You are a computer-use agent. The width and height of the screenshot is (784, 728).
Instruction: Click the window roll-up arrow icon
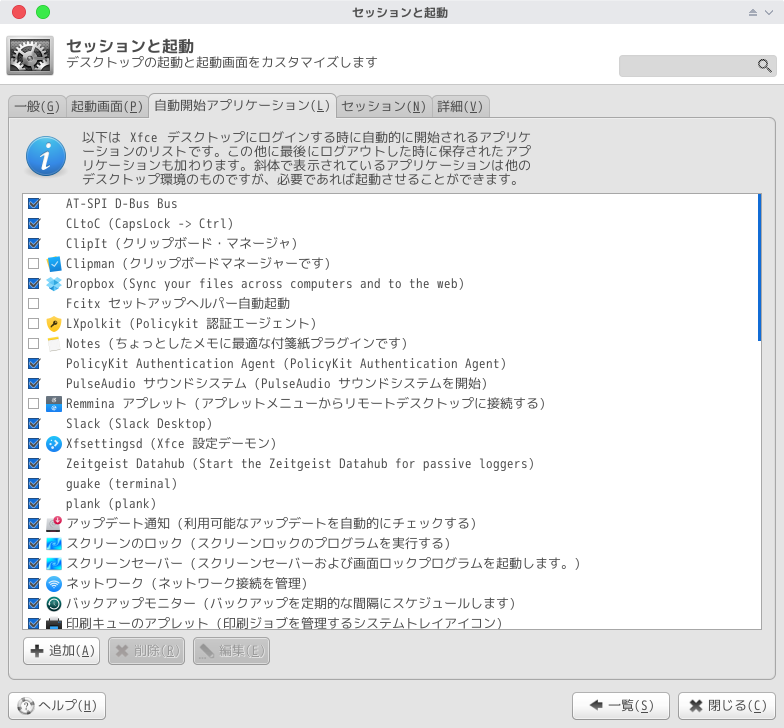click(x=752, y=12)
